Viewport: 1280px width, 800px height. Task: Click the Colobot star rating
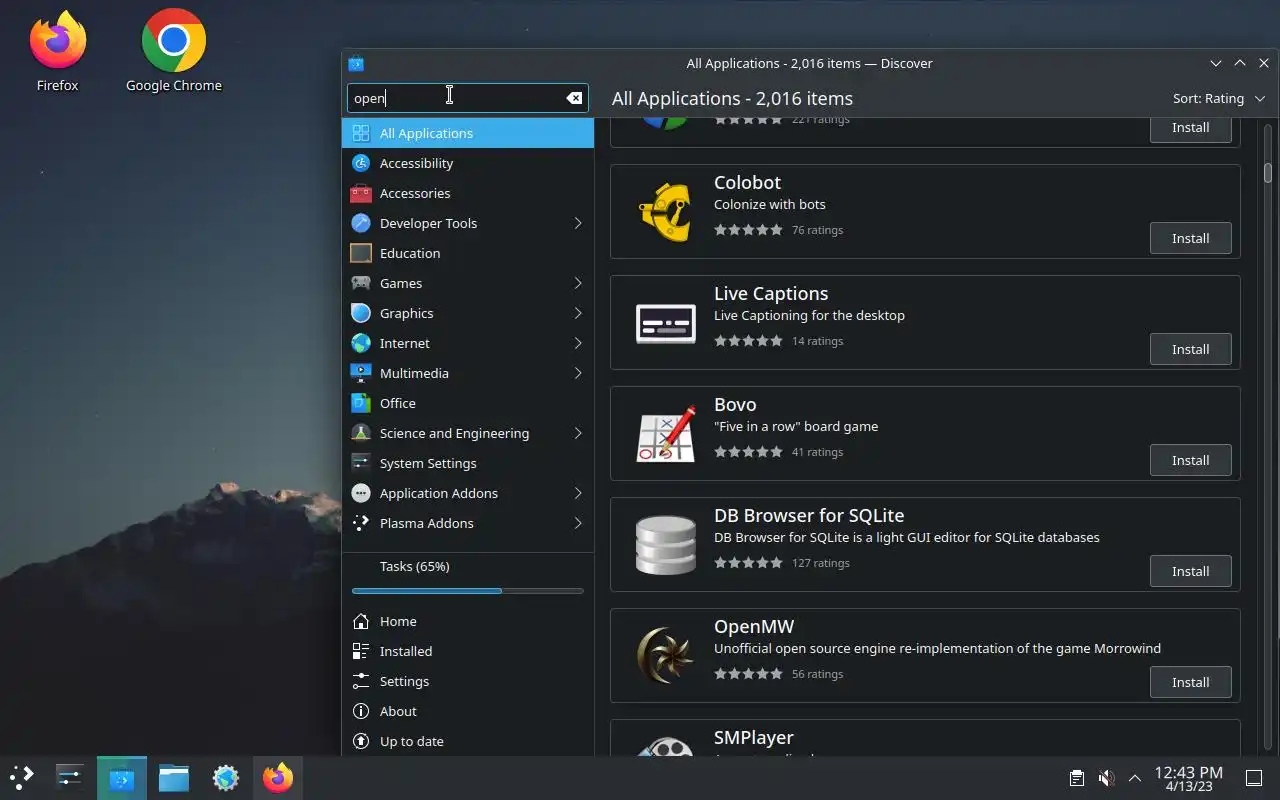click(748, 230)
